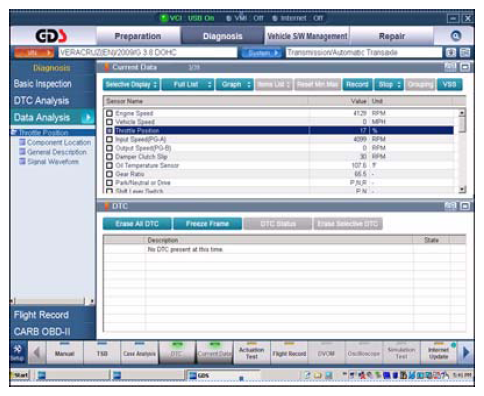
Task: Open Case Analysis in the bottom toolbar
Action: [139, 353]
